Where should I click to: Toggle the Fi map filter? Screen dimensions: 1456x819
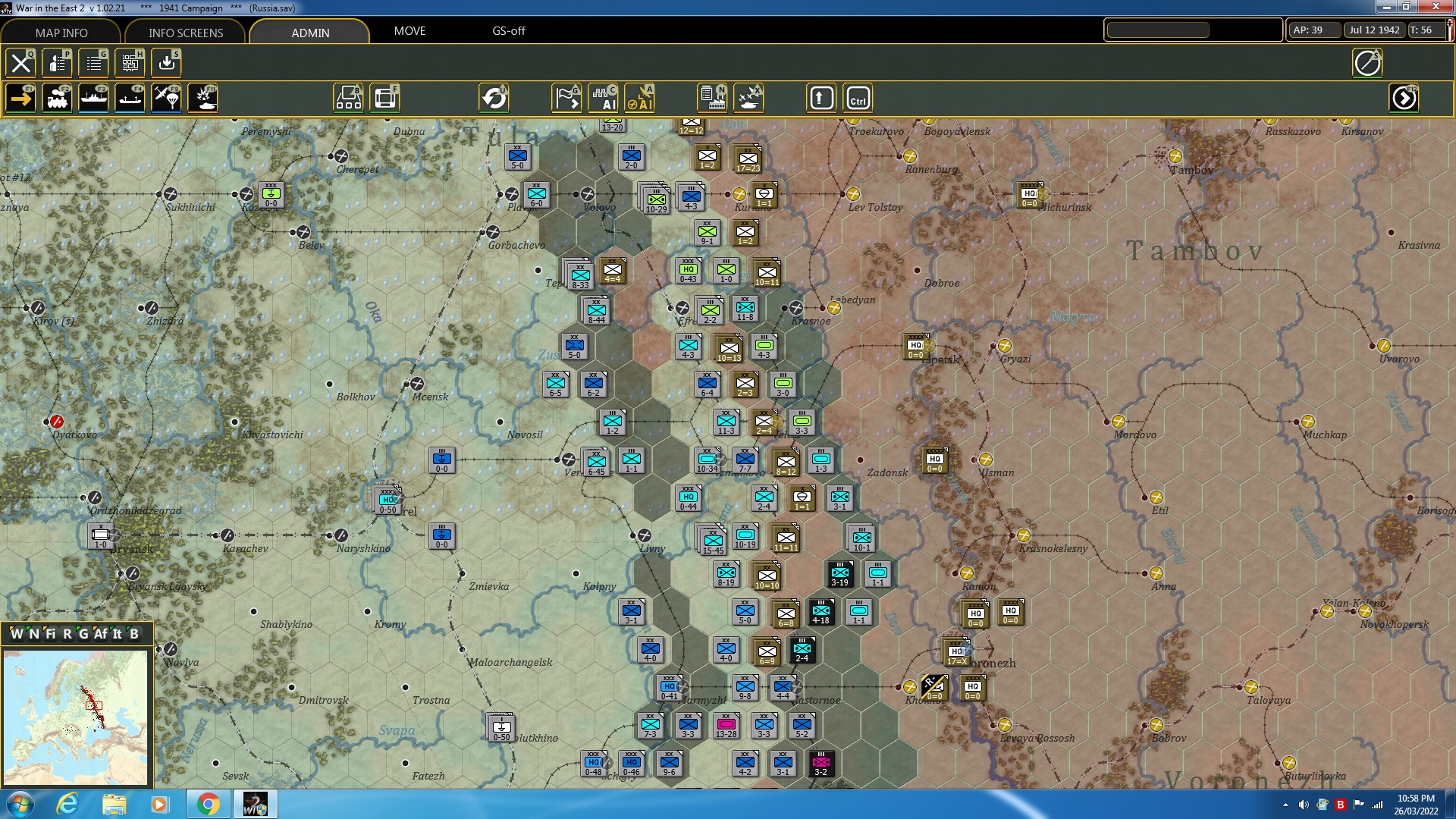pyautogui.click(x=50, y=634)
